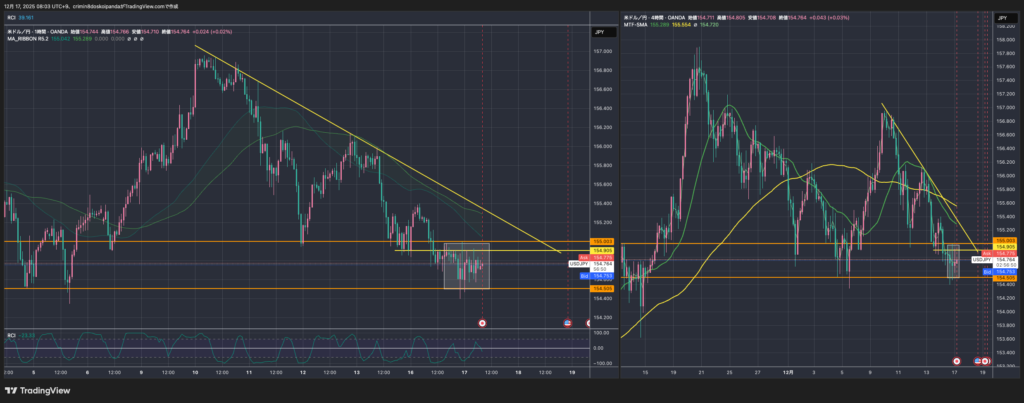The height and width of the screenshot is (403, 1024).
Task: Open the JPY currency selector on left chart
Action: tap(597, 32)
